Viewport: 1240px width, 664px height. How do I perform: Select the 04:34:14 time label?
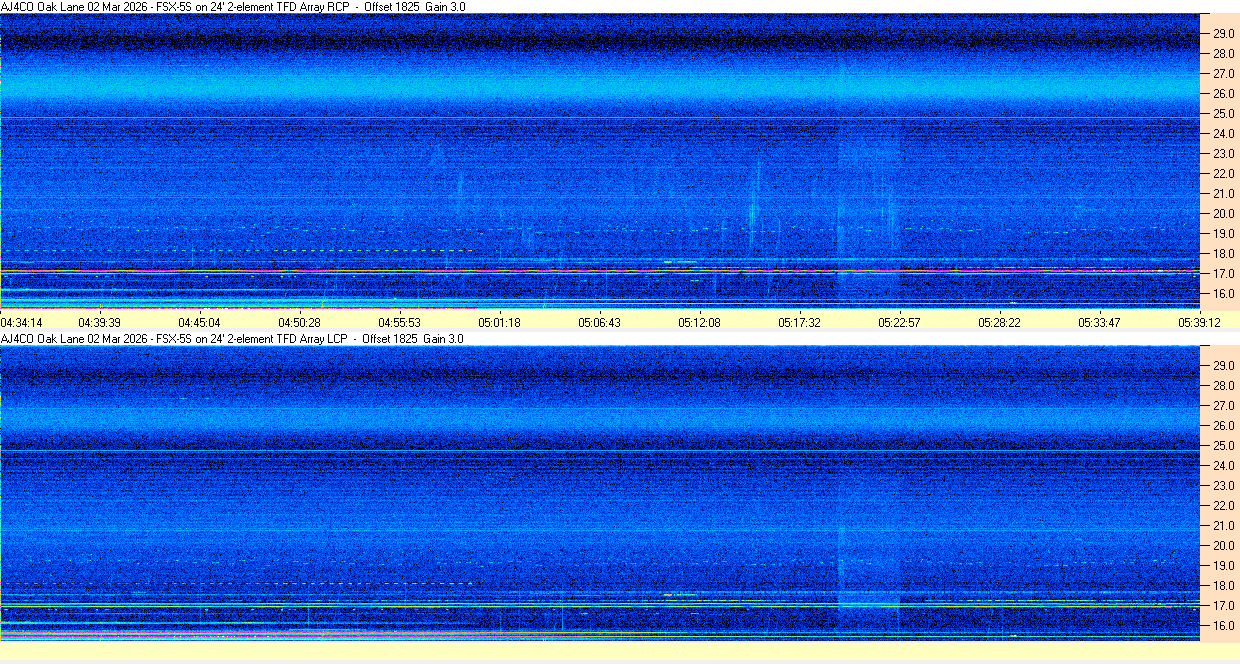(21, 322)
